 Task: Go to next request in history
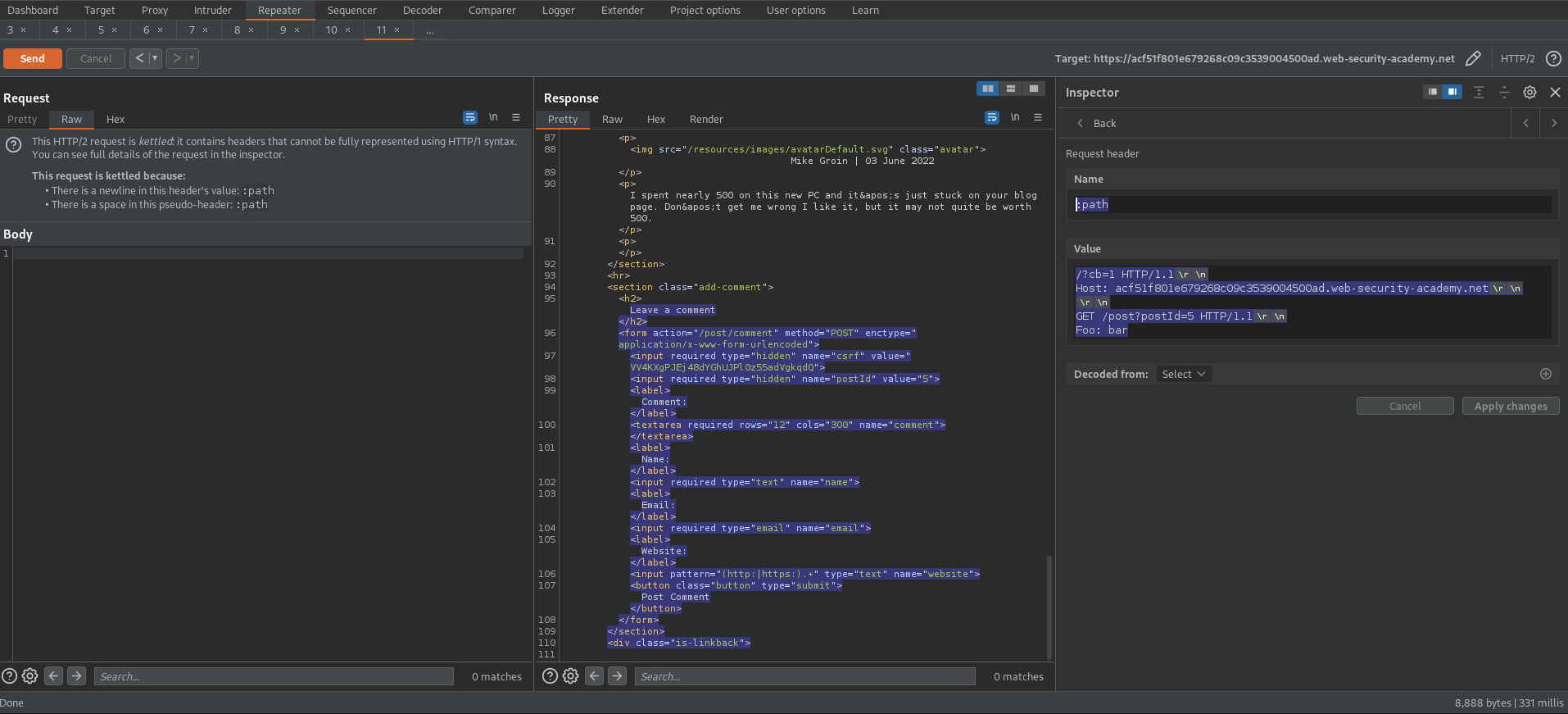[176, 58]
